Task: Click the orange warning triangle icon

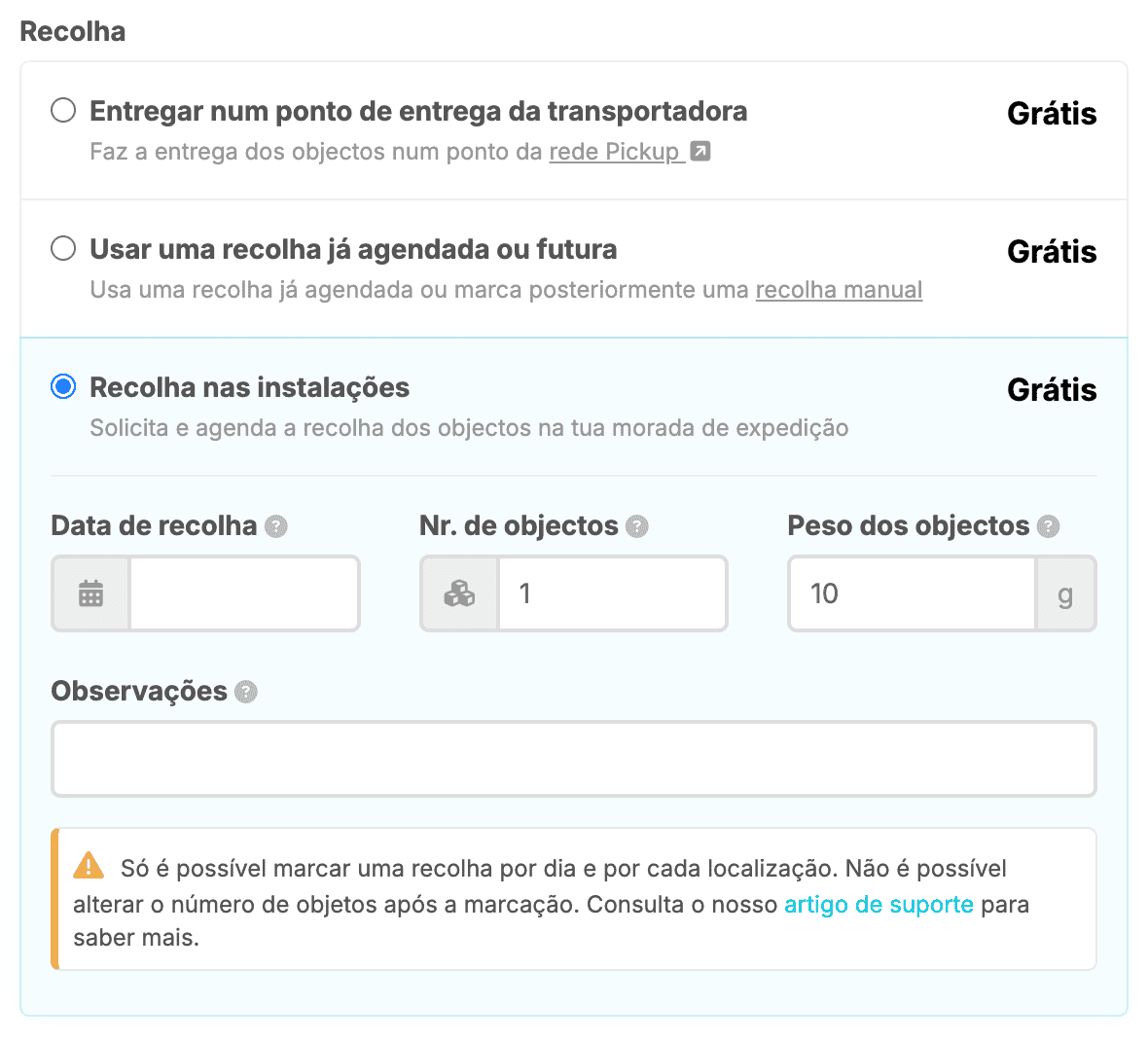Action: pyautogui.click(x=89, y=865)
